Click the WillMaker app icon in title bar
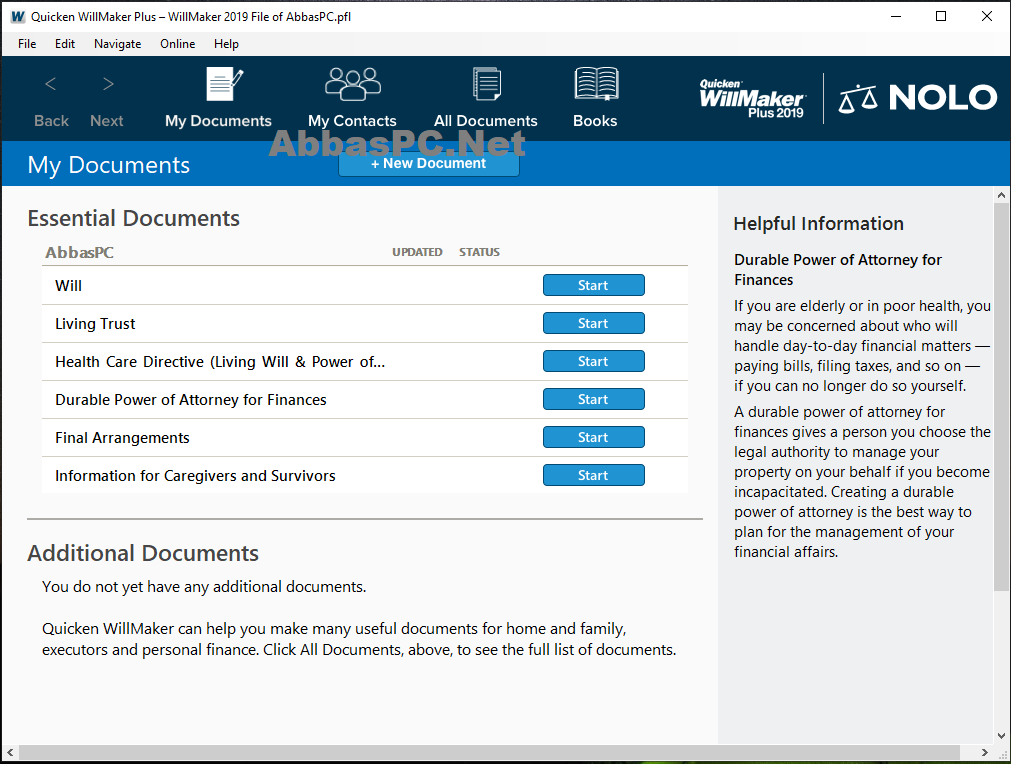Viewport: 1011px width, 764px height. click(17, 17)
